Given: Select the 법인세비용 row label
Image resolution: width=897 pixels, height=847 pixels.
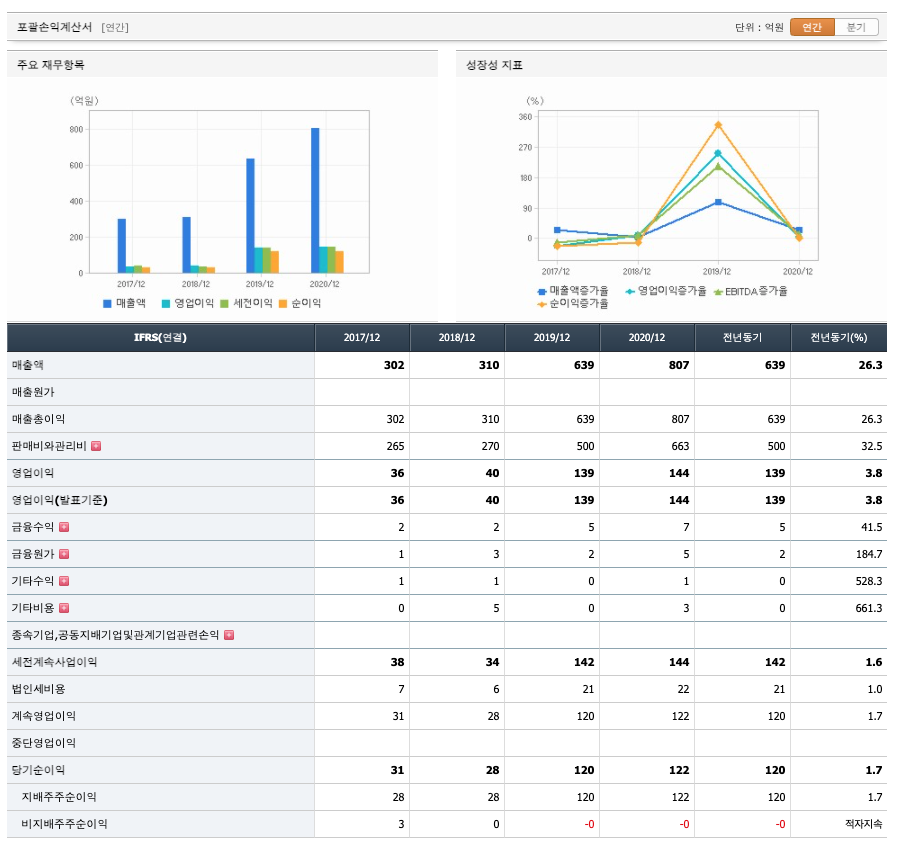Looking at the screenshot, I should click(x=38, y=689).
